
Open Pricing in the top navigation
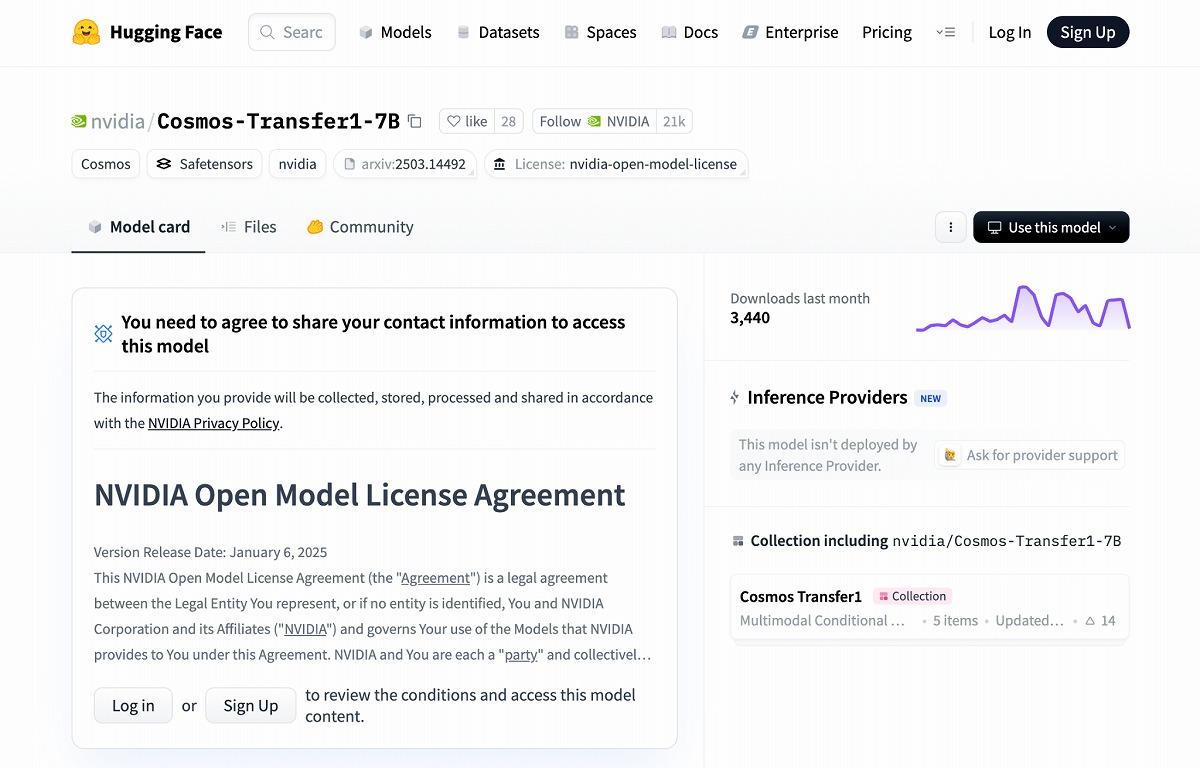pos(887,32)
